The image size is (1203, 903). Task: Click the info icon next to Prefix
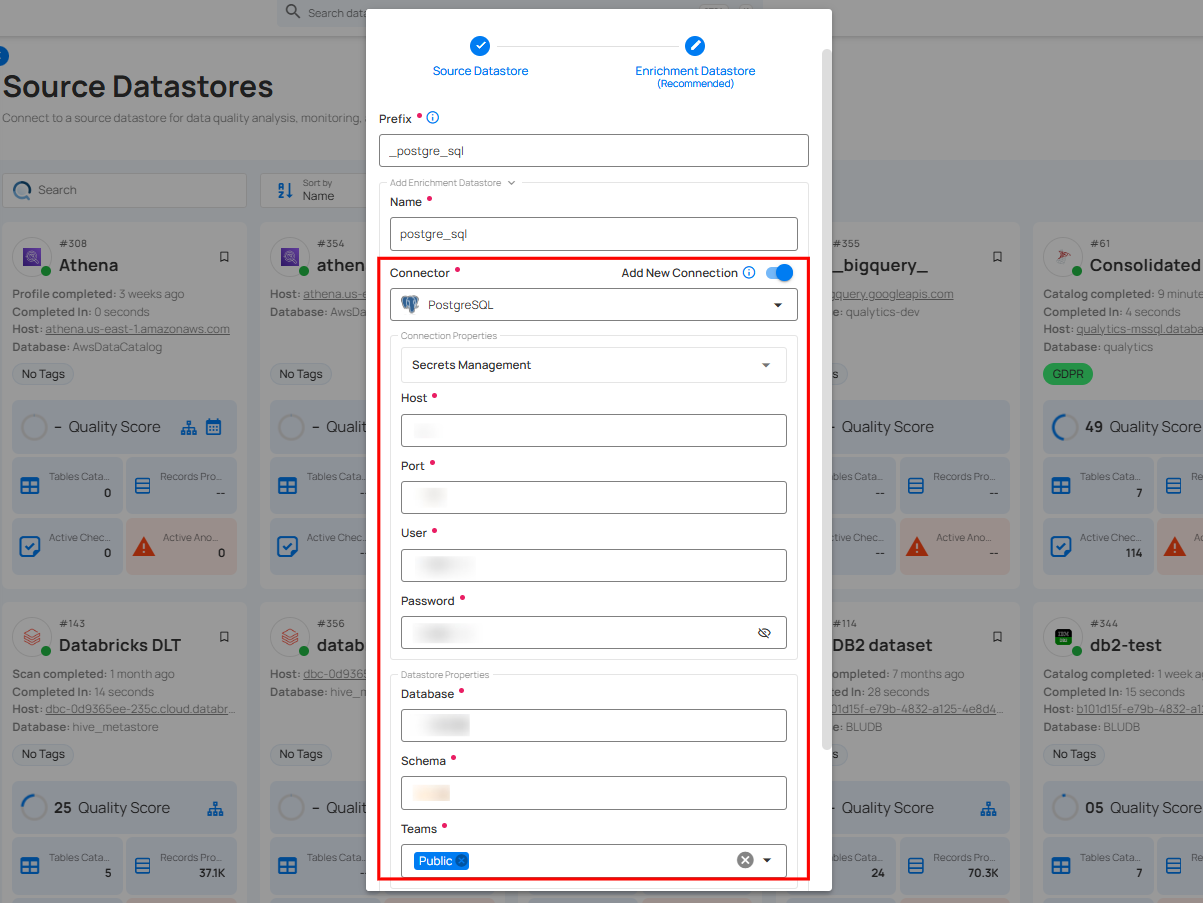(x=432, y=117)
